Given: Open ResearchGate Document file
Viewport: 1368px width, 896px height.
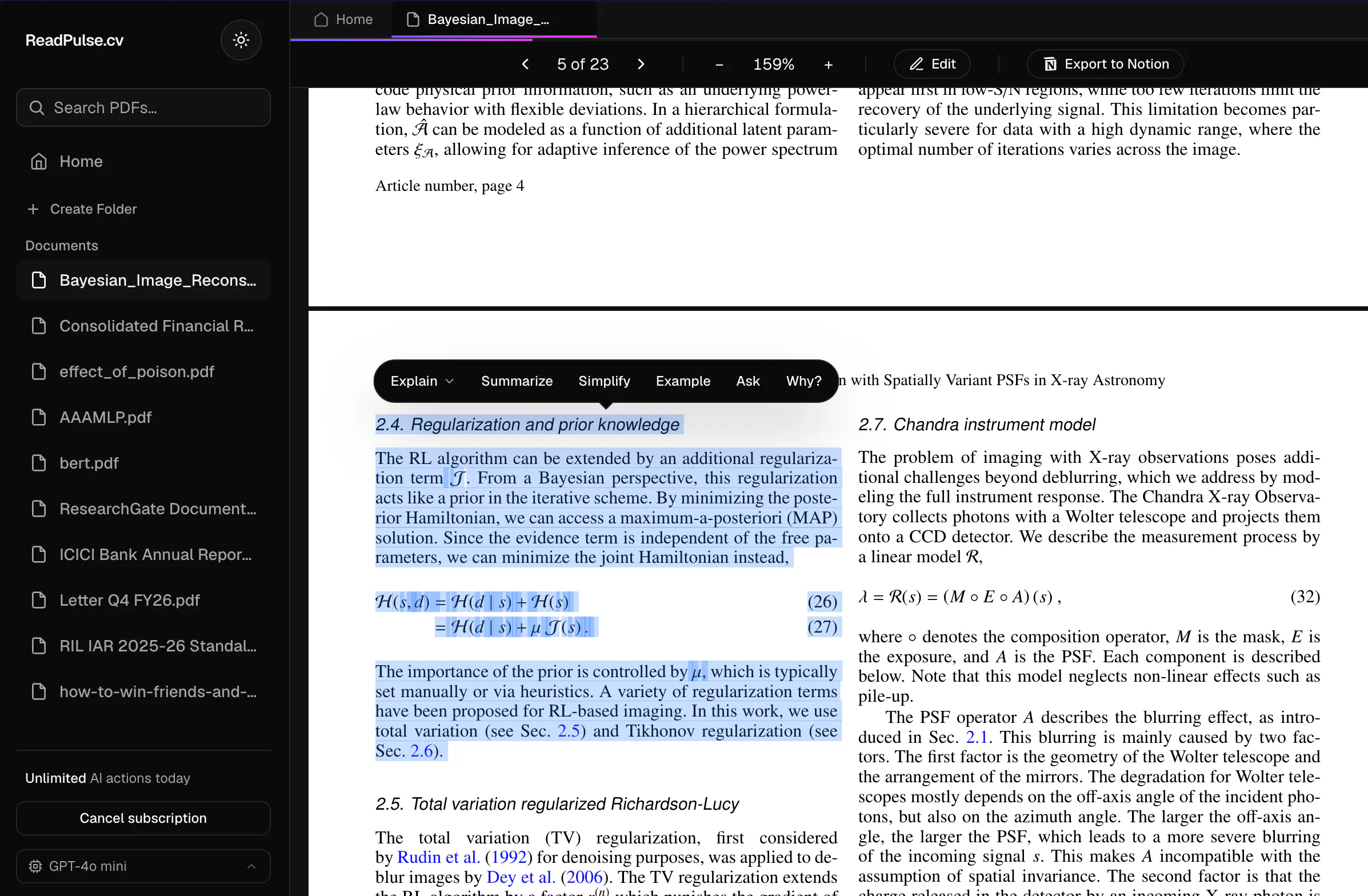Looking at the screenshot, I should tap(143, 509).
